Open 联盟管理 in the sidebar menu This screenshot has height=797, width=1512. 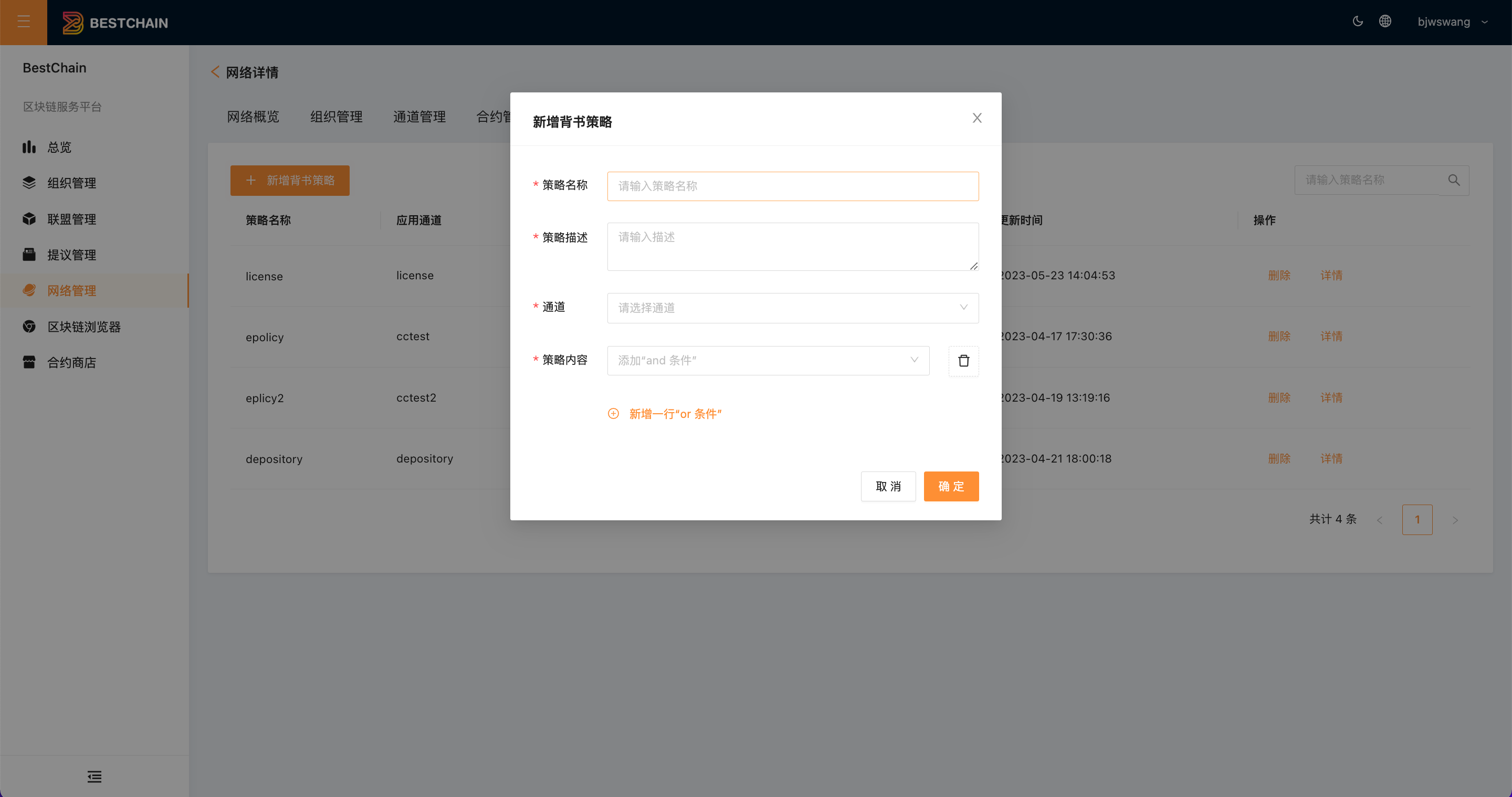[x=94, y=218]
